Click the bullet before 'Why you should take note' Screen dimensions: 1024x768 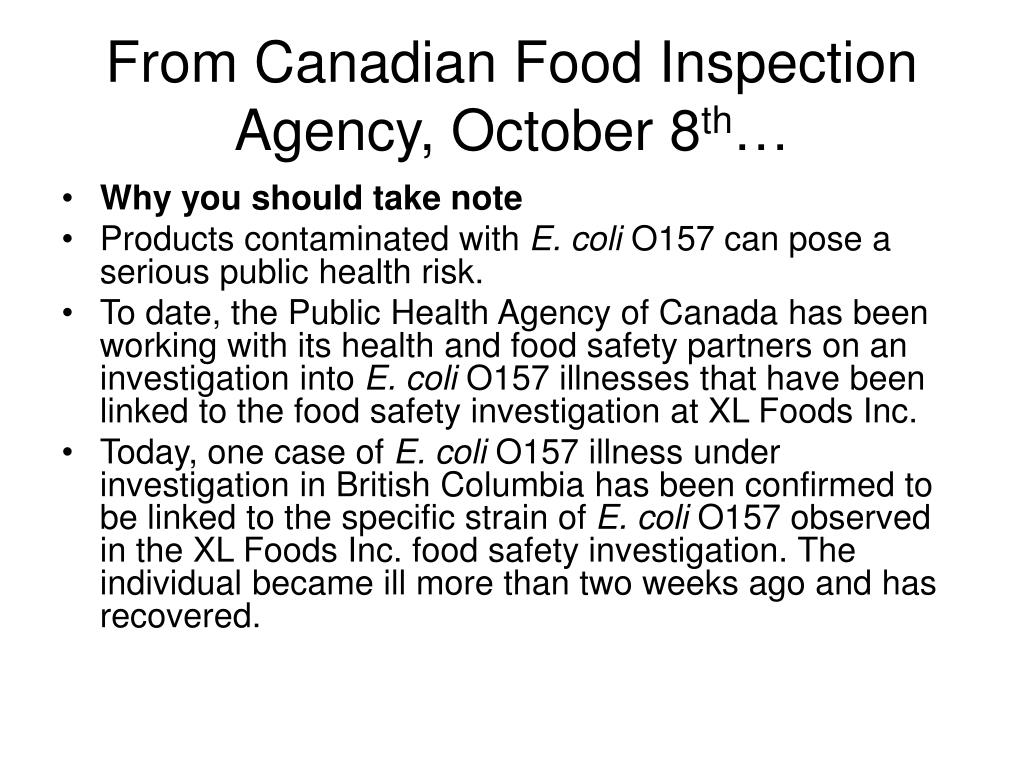coord(67,199)
